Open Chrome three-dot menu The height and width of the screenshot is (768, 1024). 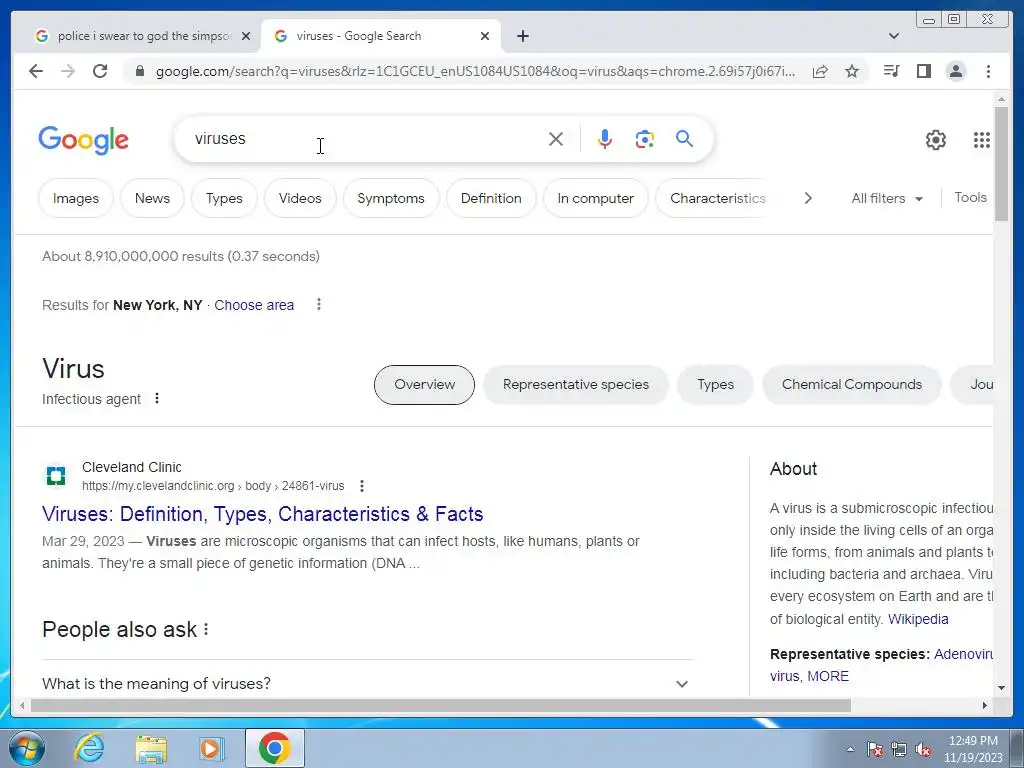pos(988,71)
